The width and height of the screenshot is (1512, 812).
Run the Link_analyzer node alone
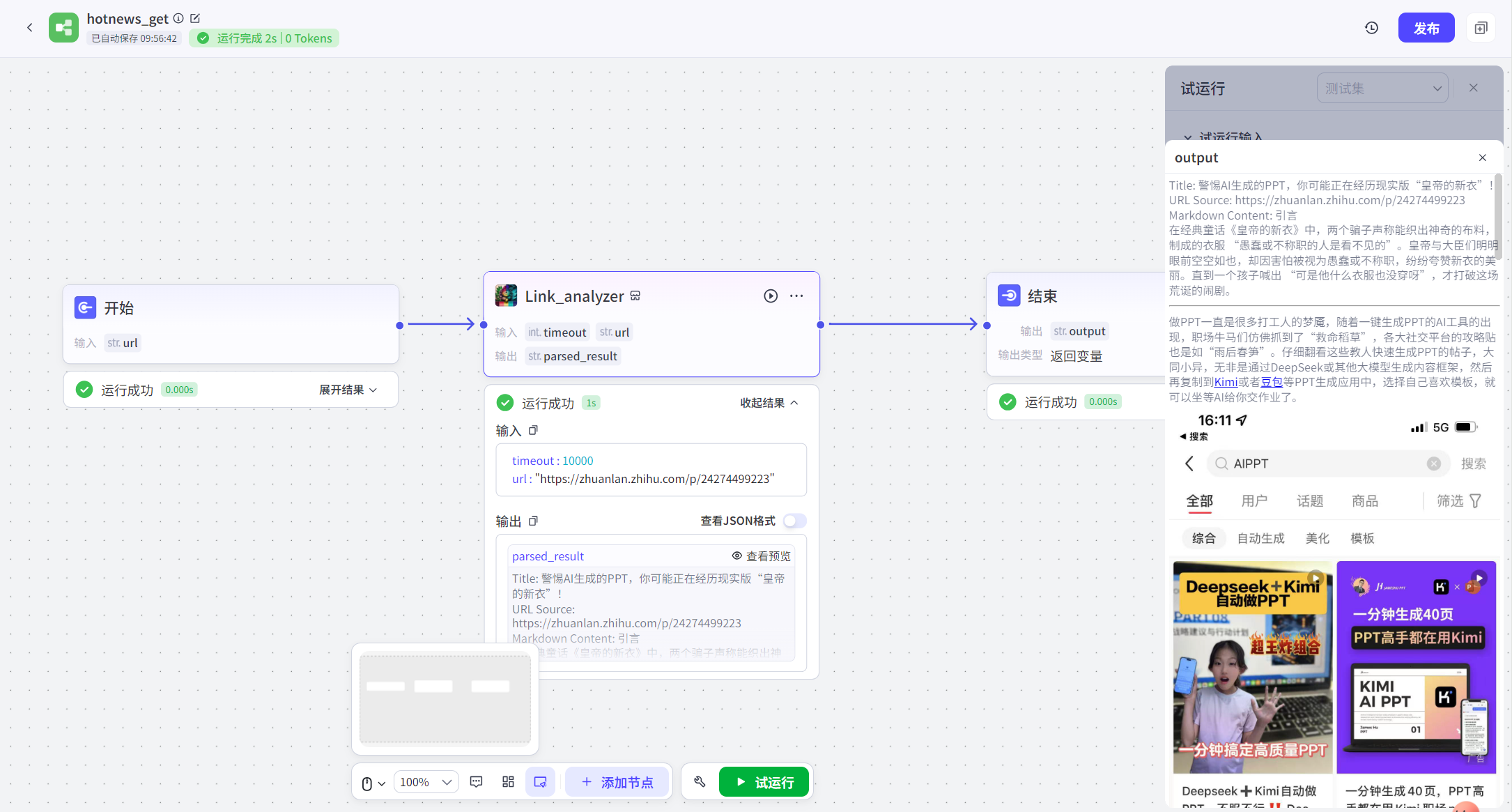(770, 296)
